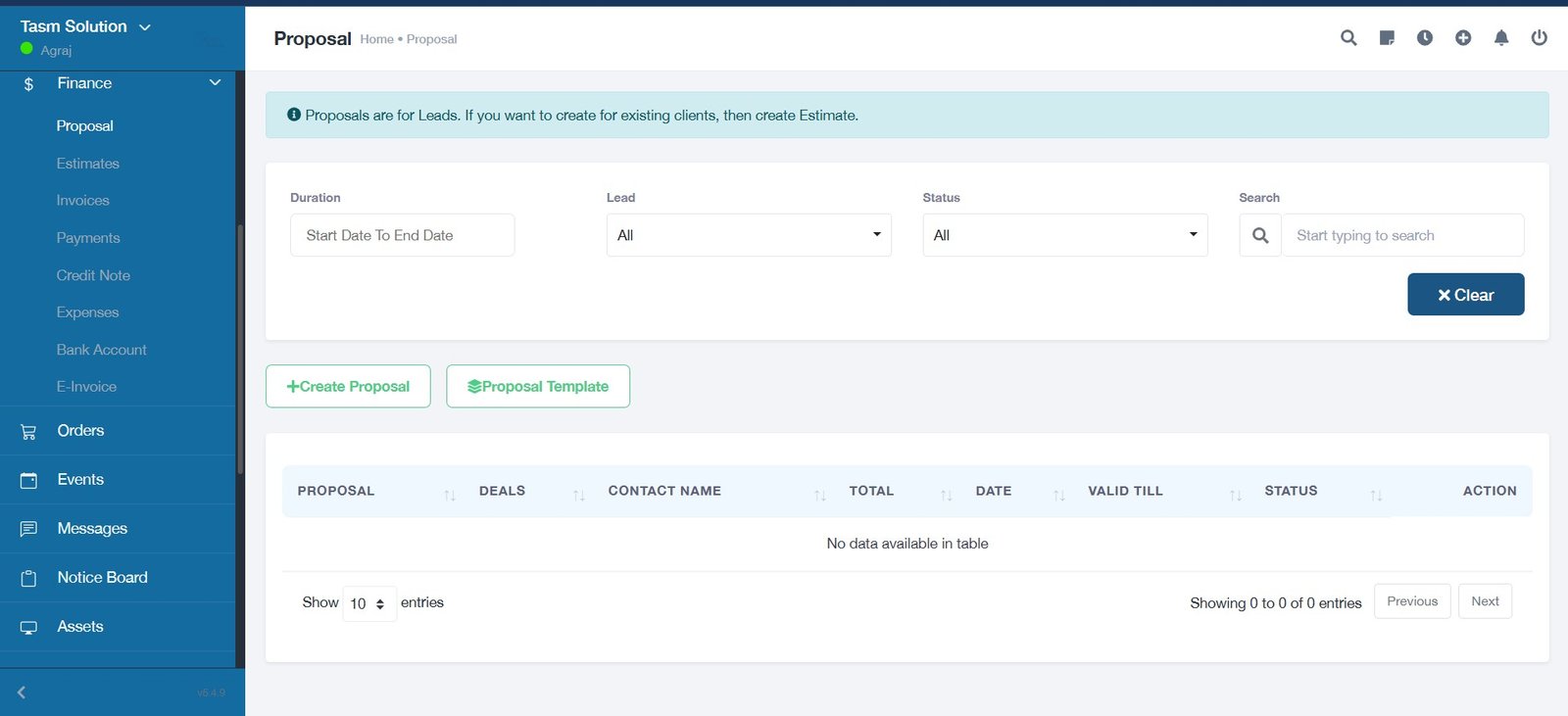This screenshot has height=716, width=1568.
Task: Sort table by Deals column arrows
Action: tap(579, 496)
